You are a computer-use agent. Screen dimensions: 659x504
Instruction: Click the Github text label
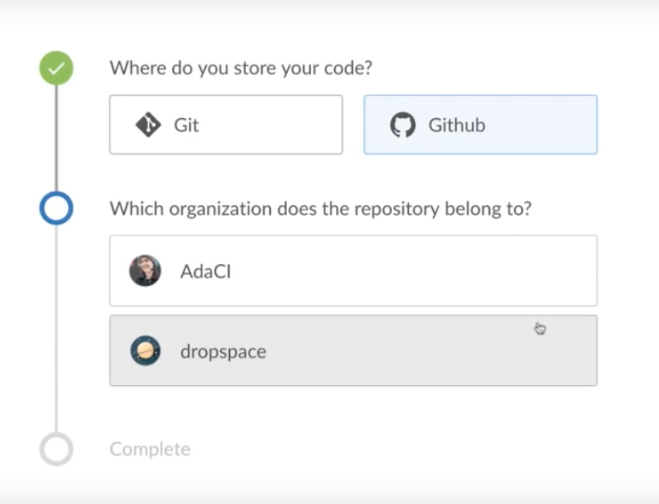point(457,125)
